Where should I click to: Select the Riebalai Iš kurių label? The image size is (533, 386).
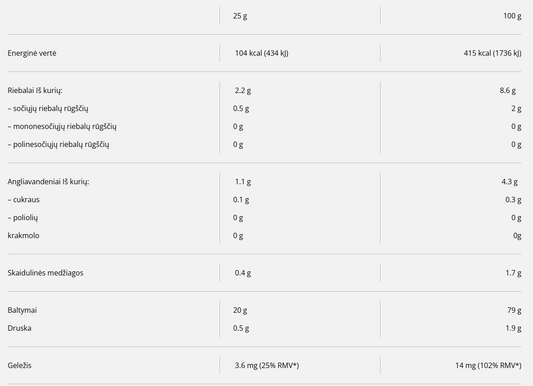(35, 90)
